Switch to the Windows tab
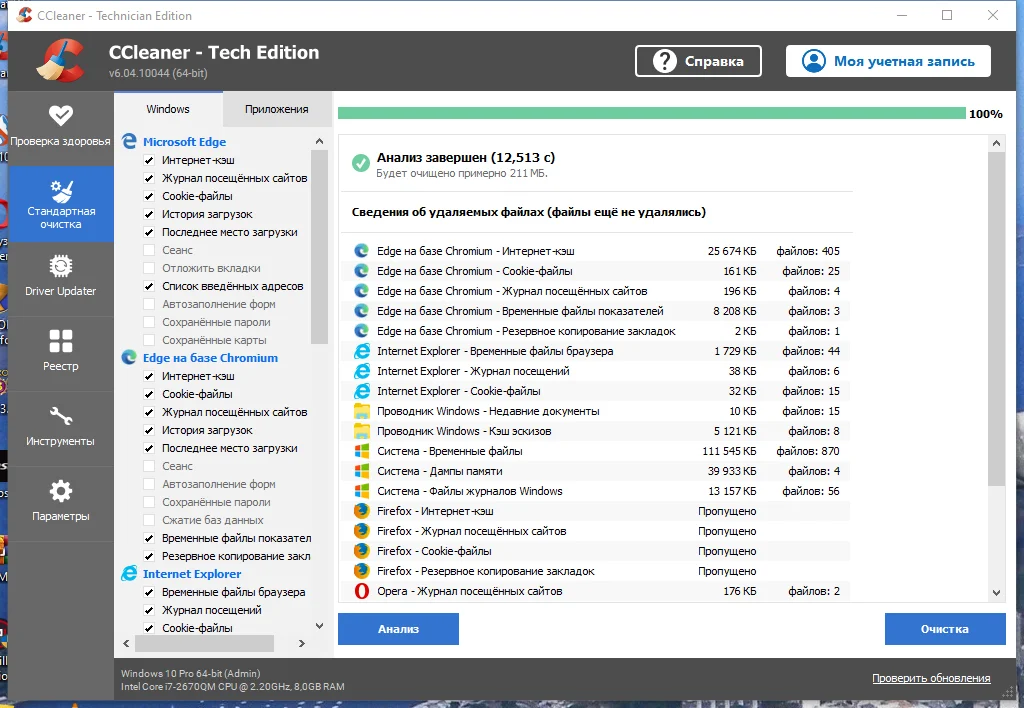 point(168,109)
